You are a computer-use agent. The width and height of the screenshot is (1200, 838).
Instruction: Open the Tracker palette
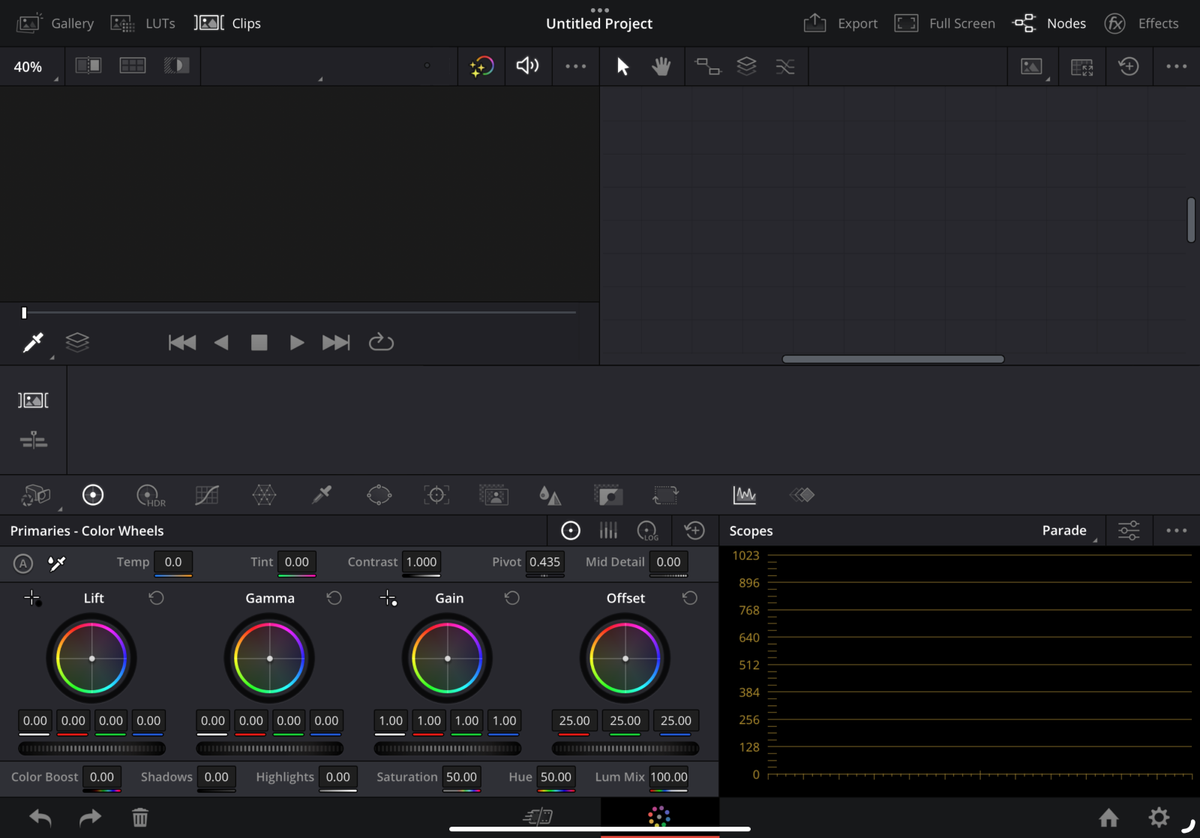tap(436, 494)
